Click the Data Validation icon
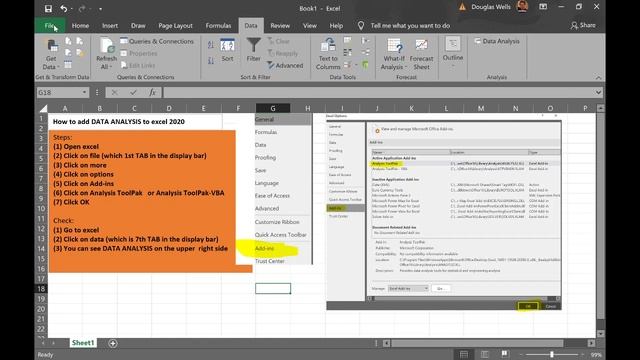Viewport: 640px width, 360px height. [348, 64]
